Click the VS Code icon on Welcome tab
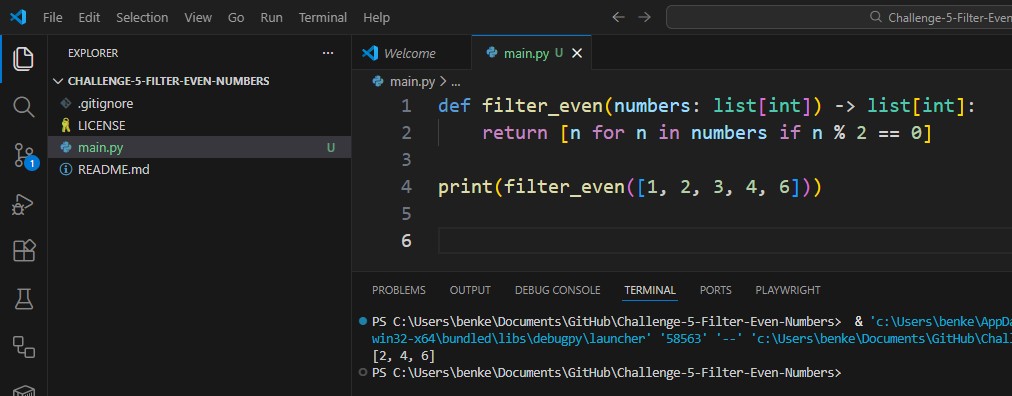 370,54
